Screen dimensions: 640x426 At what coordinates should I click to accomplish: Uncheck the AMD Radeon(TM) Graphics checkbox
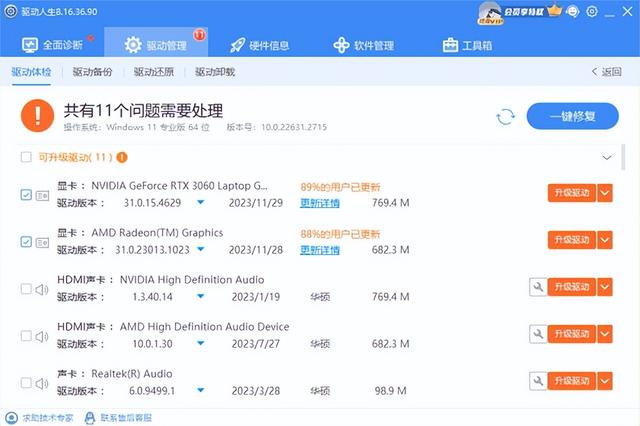tap(26, 242)
